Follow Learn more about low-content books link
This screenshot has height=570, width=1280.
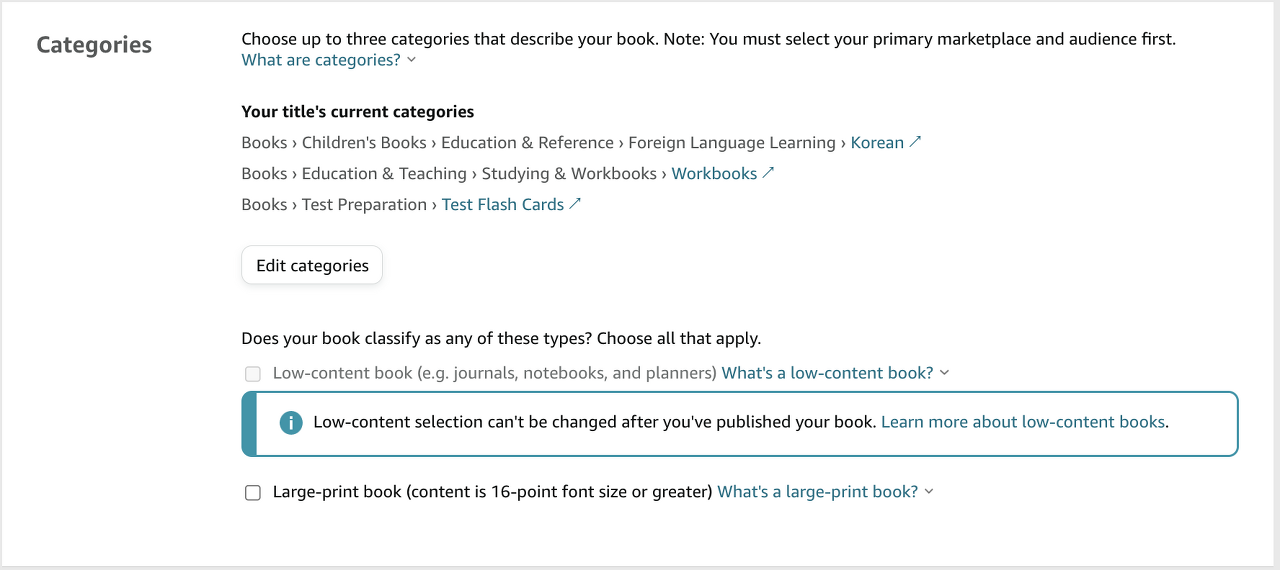click(1022, 422)
